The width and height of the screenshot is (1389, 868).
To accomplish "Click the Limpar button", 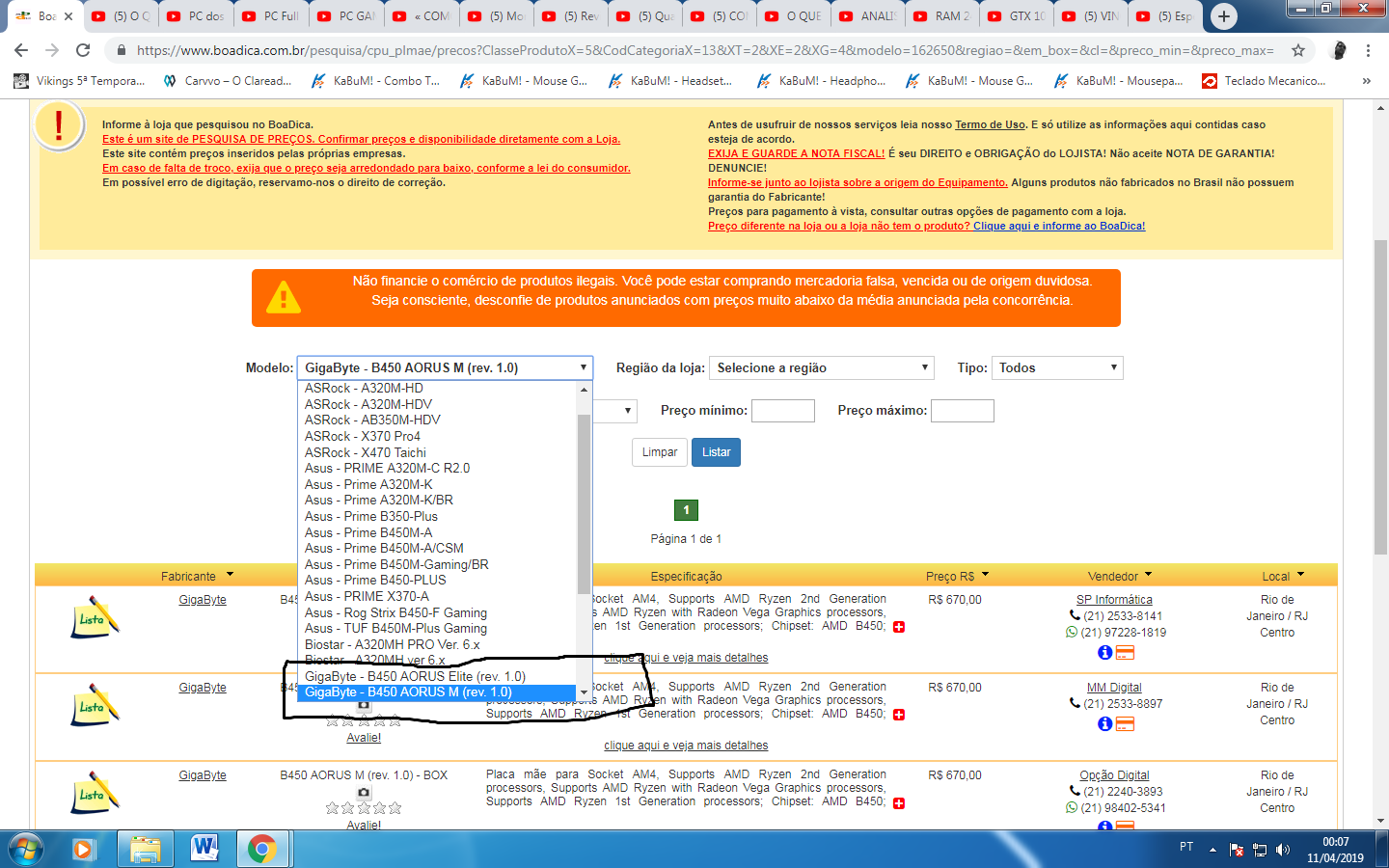I will pyautogui.click(x=660, y=452).
